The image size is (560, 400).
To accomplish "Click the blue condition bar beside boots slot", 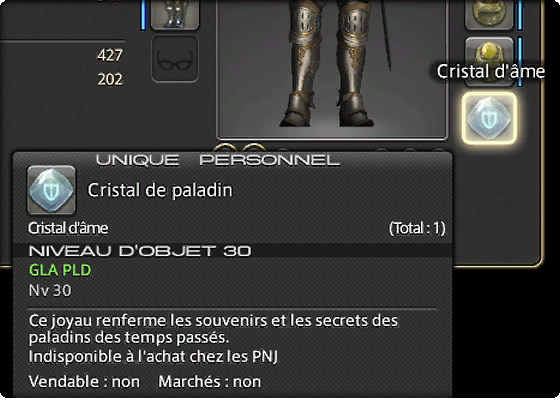I will (144, 14).
